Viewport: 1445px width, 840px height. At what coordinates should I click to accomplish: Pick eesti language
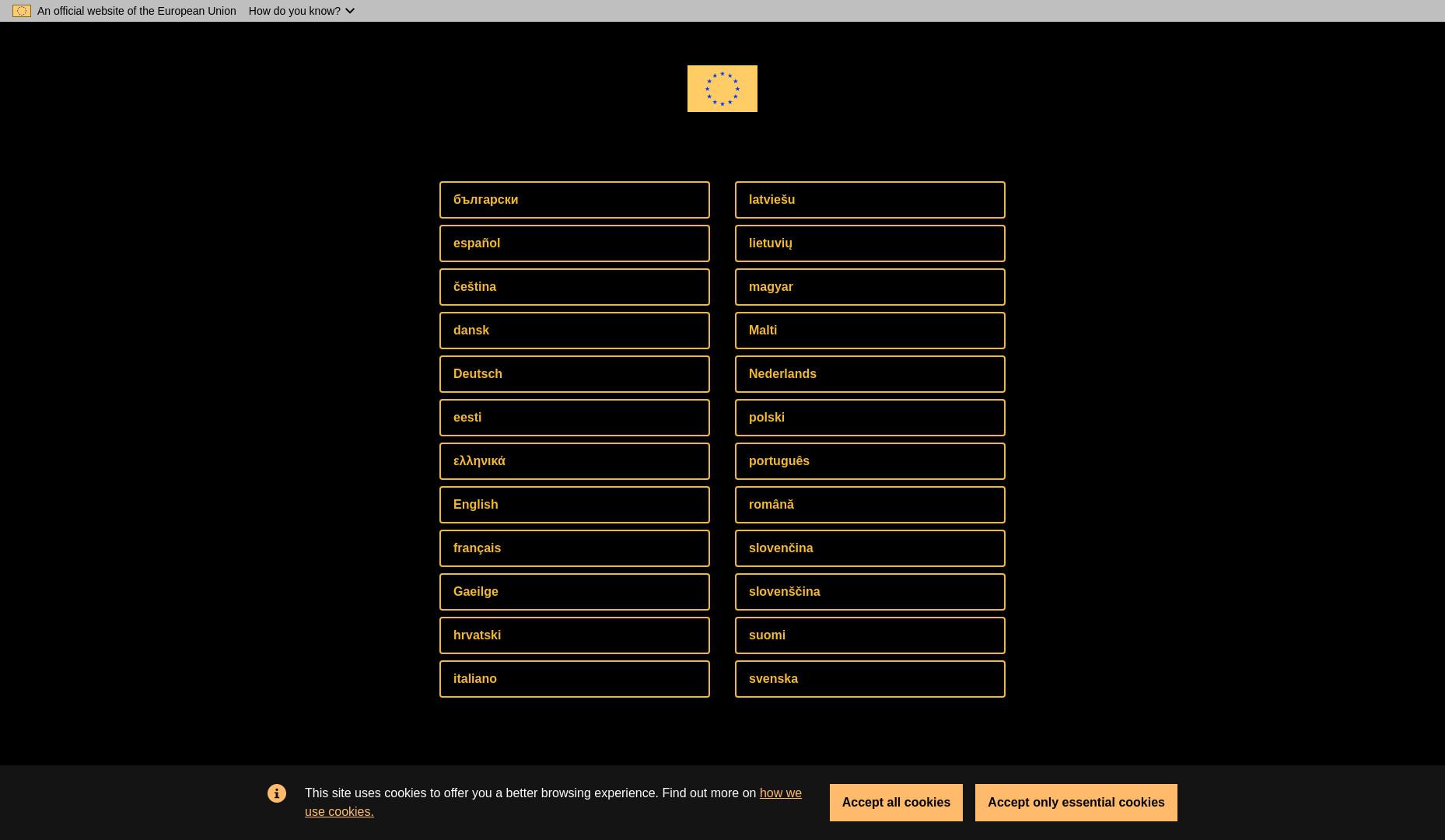(575, 418)
